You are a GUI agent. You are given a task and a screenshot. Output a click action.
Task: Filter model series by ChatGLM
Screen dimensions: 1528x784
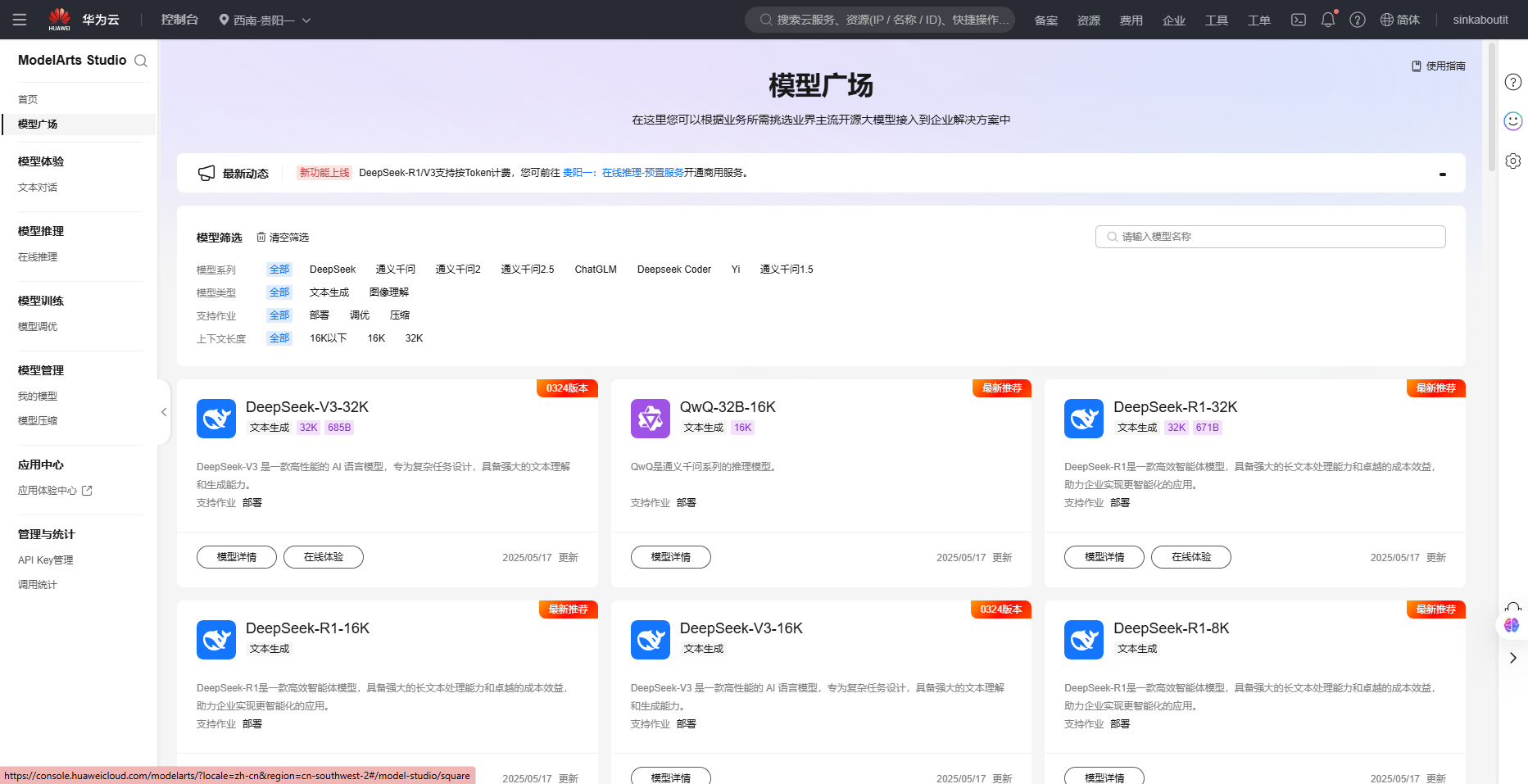596,270
